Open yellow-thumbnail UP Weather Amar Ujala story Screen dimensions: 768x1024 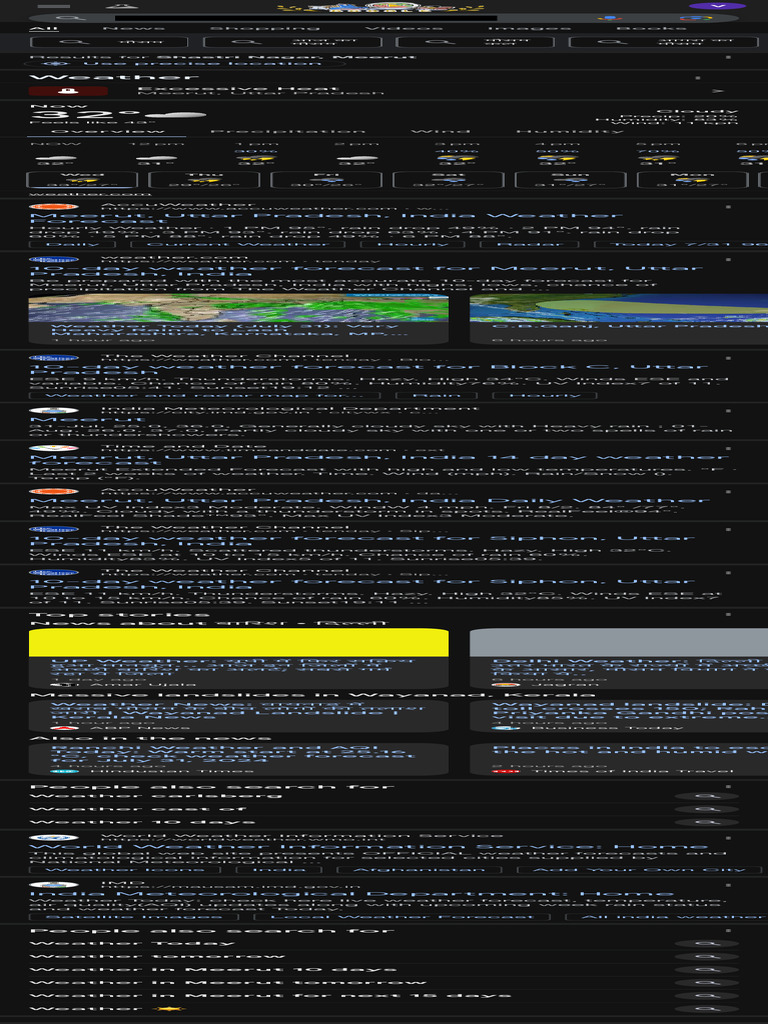[x=238, y=658]
